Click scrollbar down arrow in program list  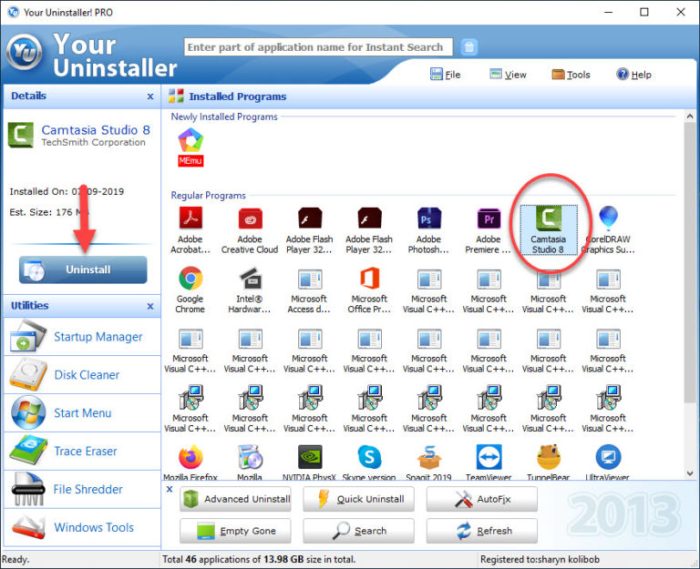(x=690, y=473)
